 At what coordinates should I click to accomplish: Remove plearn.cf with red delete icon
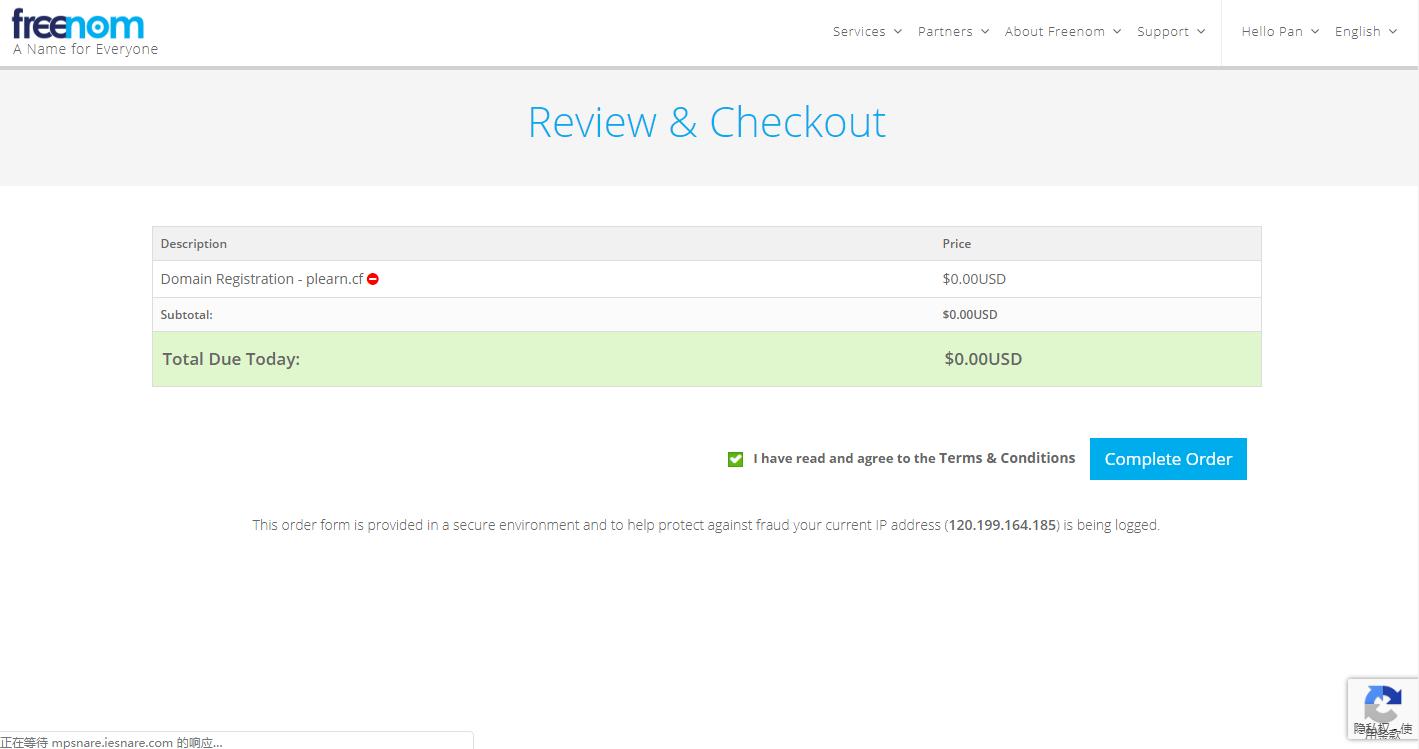373,280
